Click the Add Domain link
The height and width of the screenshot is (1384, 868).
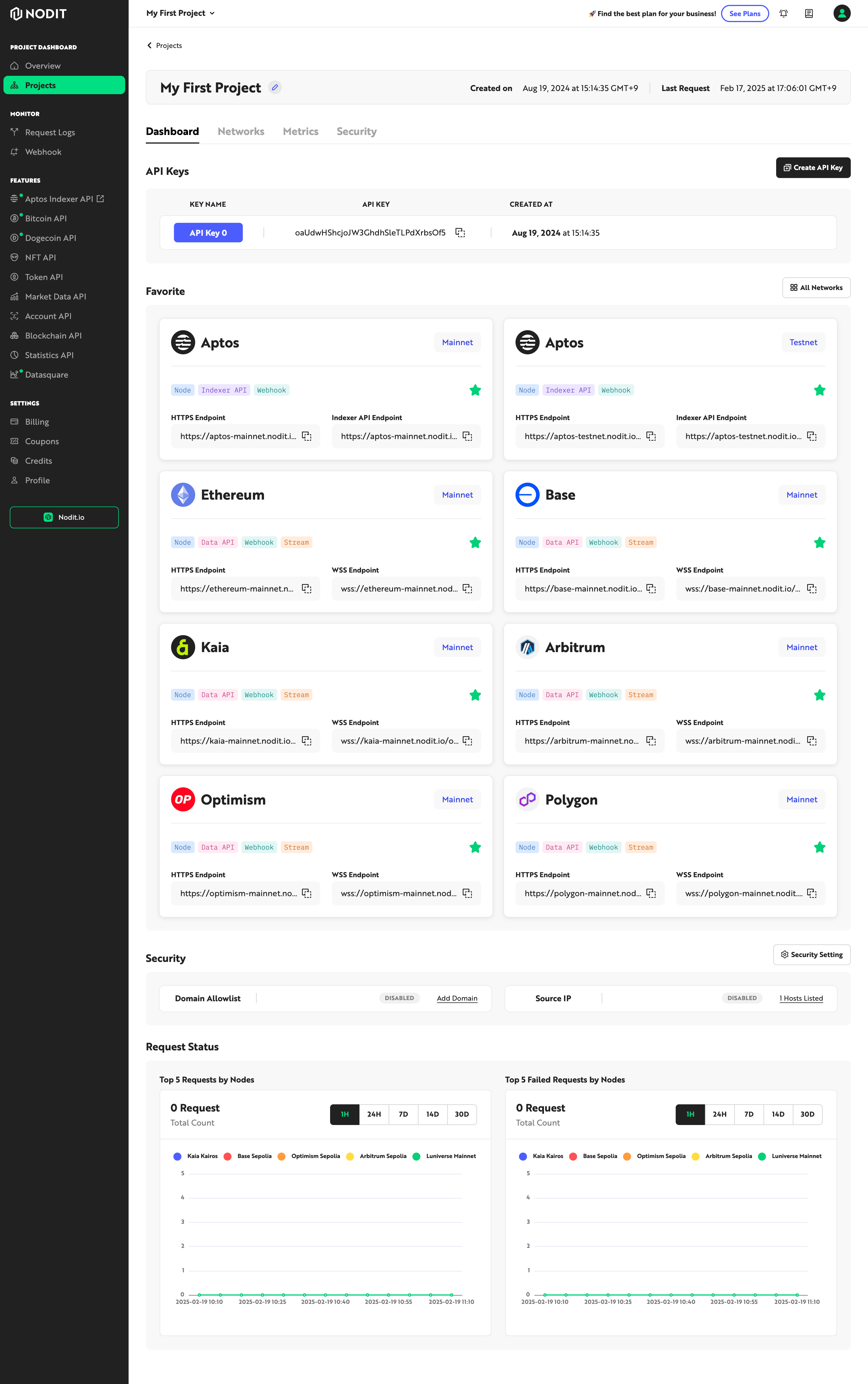pyautogui.click(x=457, y=998)
